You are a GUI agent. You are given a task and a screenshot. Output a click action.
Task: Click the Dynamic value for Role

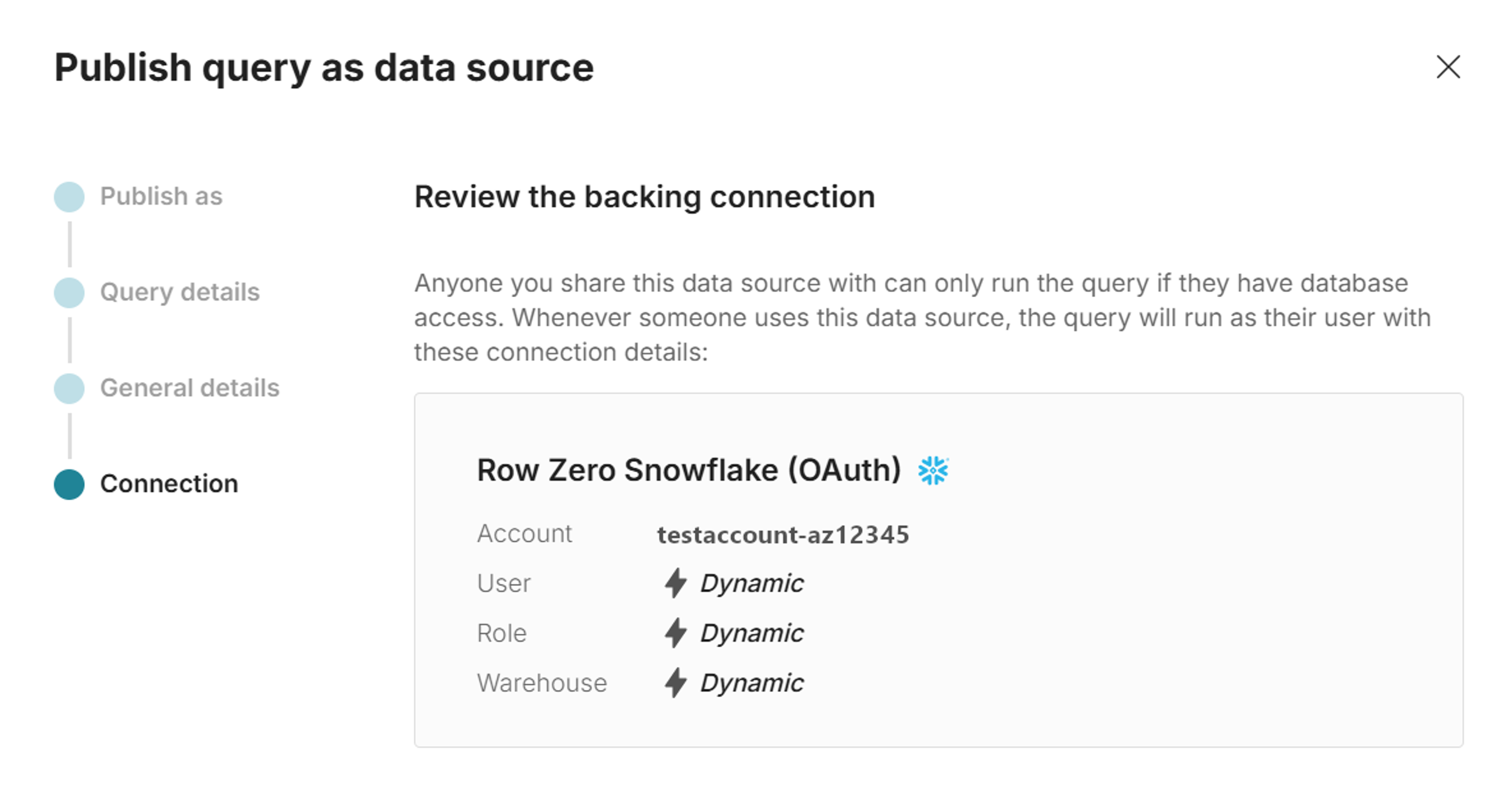coord(752,633)
